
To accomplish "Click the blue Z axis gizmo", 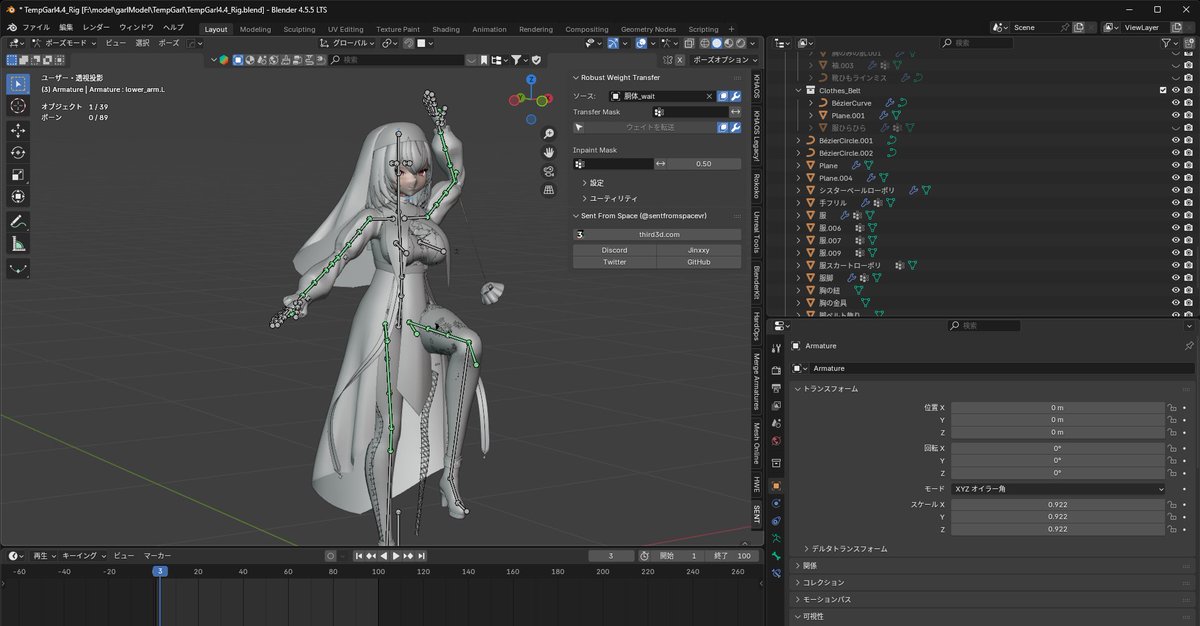I will pos(531,79).
